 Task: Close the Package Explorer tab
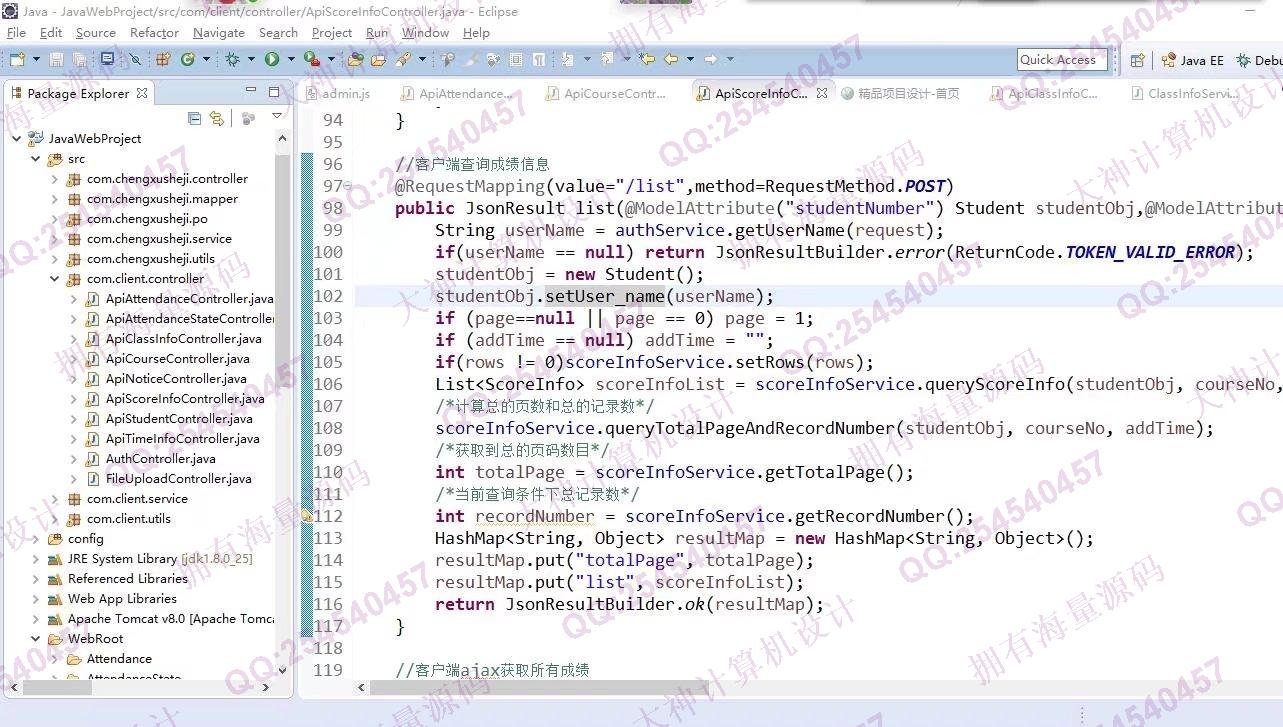coord(142,93)
